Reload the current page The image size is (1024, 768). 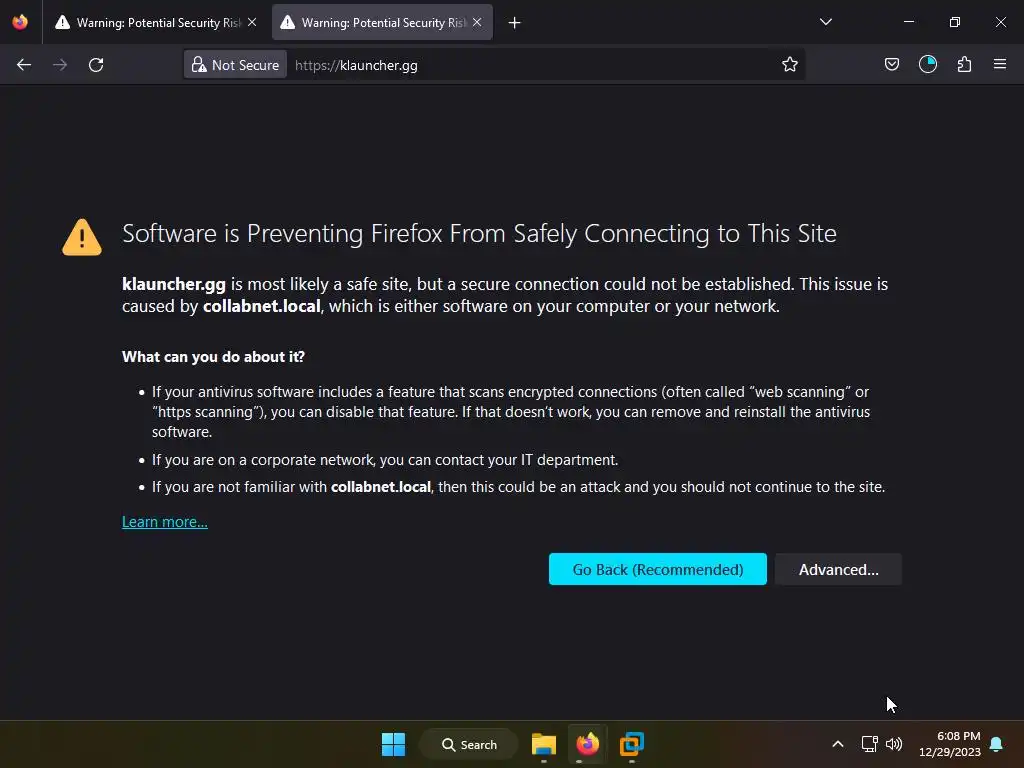[x=96, y=65]
